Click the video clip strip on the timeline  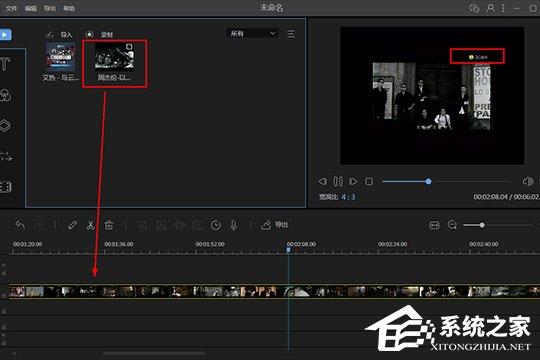(274, 291)
